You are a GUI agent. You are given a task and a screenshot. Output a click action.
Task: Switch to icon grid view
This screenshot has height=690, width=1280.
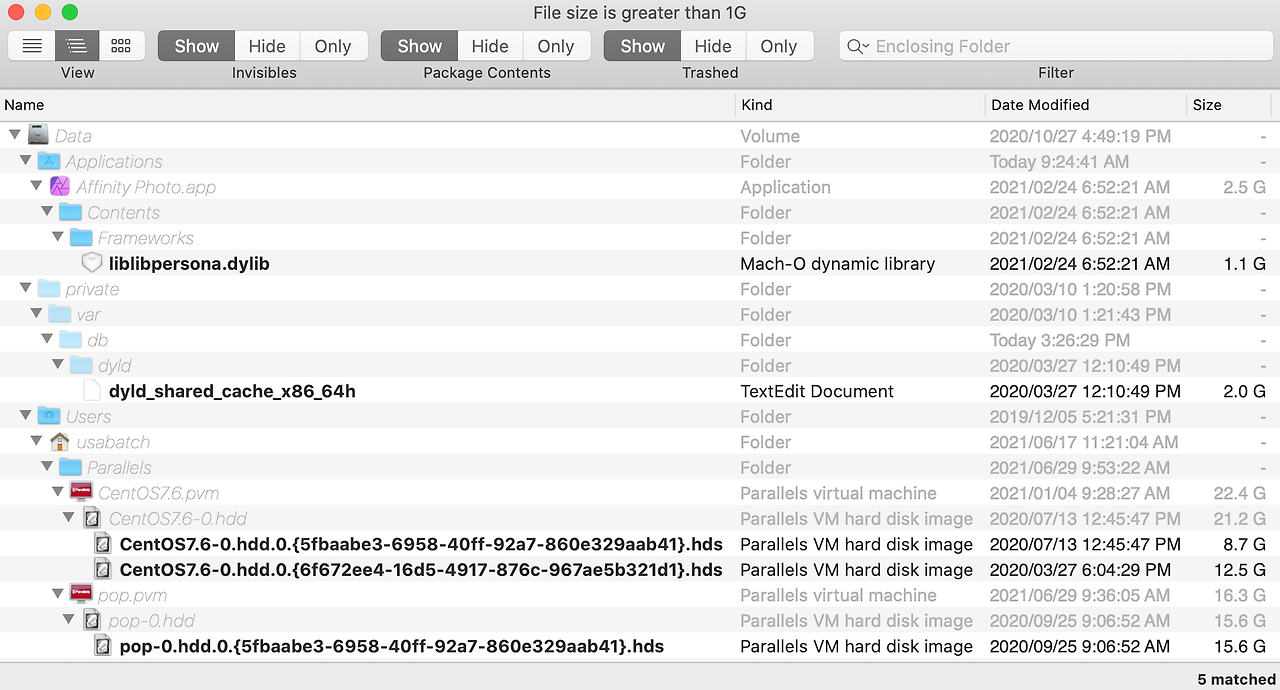pos(122,46)
